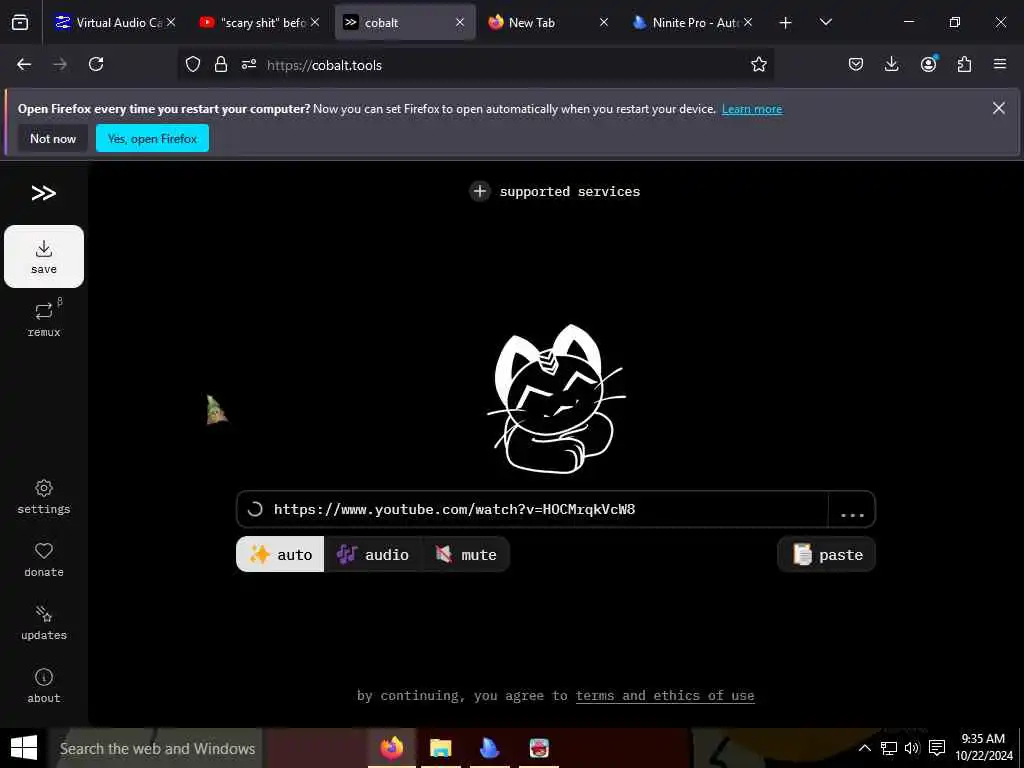Screen dimensions: 1024x768
Task: Click the YouTube link input field
Action: (x=532, y=509)
